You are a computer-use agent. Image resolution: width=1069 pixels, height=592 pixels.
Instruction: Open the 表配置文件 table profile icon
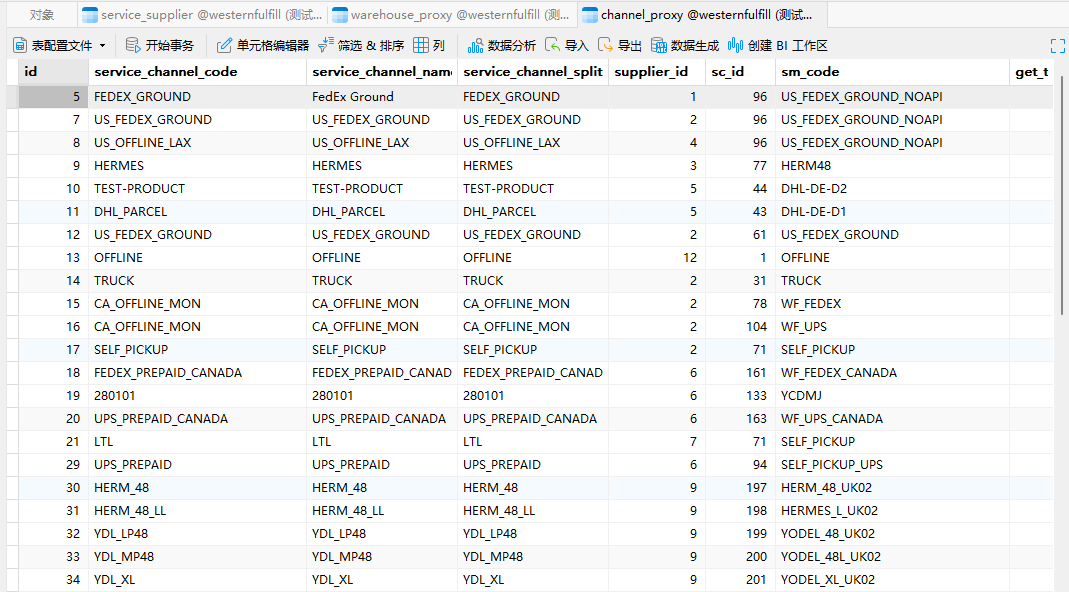click(x=20, y=46)
